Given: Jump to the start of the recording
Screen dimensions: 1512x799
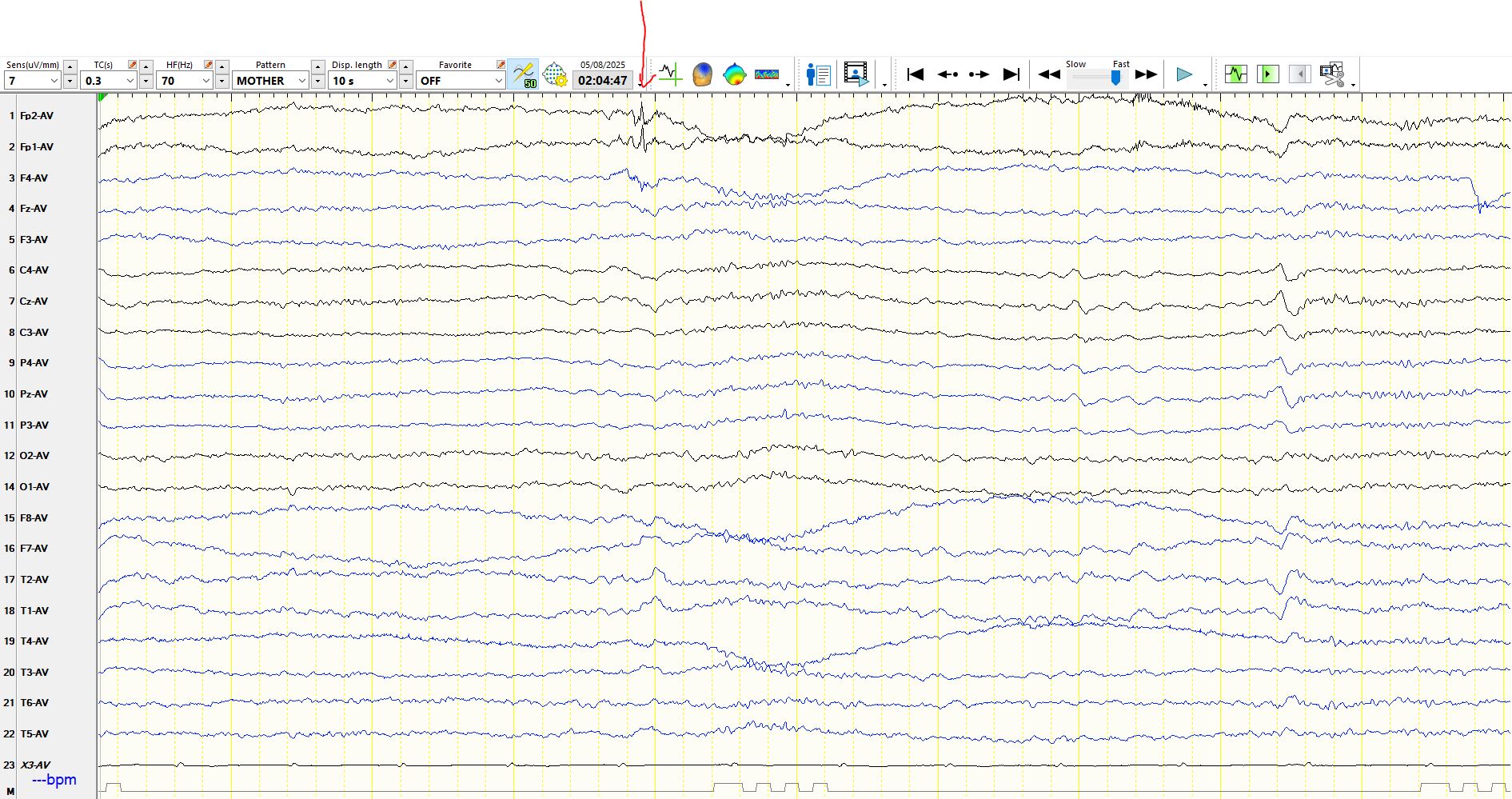Looking at the screenshot, I should tap(916, 74).
